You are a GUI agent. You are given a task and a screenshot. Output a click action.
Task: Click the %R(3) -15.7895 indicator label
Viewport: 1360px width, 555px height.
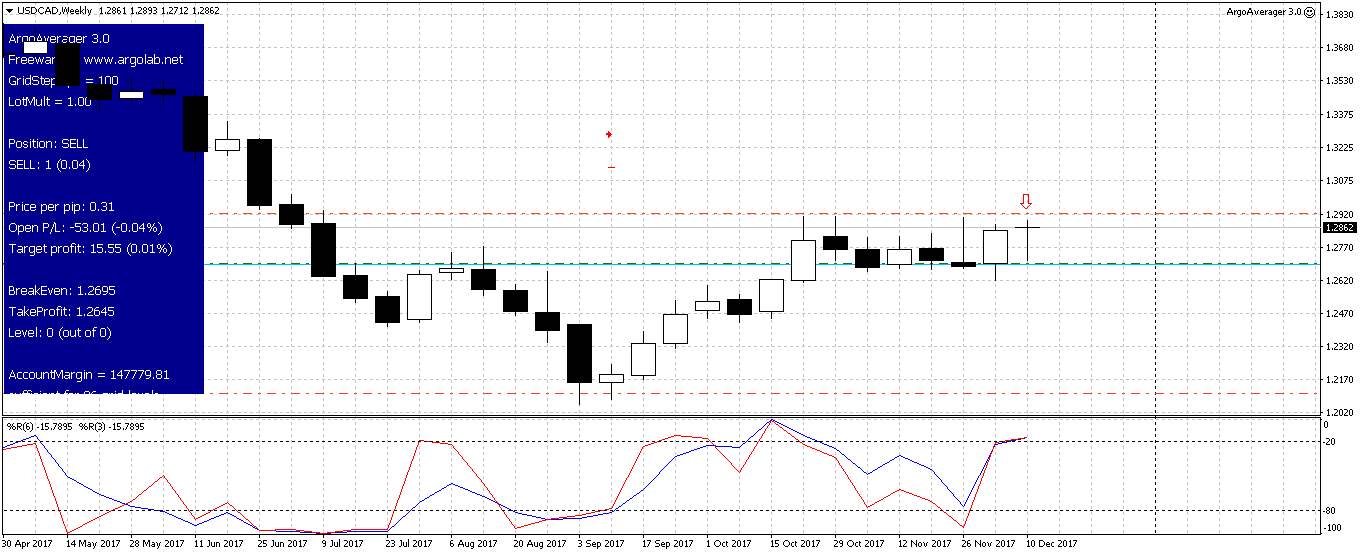(x=112, y=427)
